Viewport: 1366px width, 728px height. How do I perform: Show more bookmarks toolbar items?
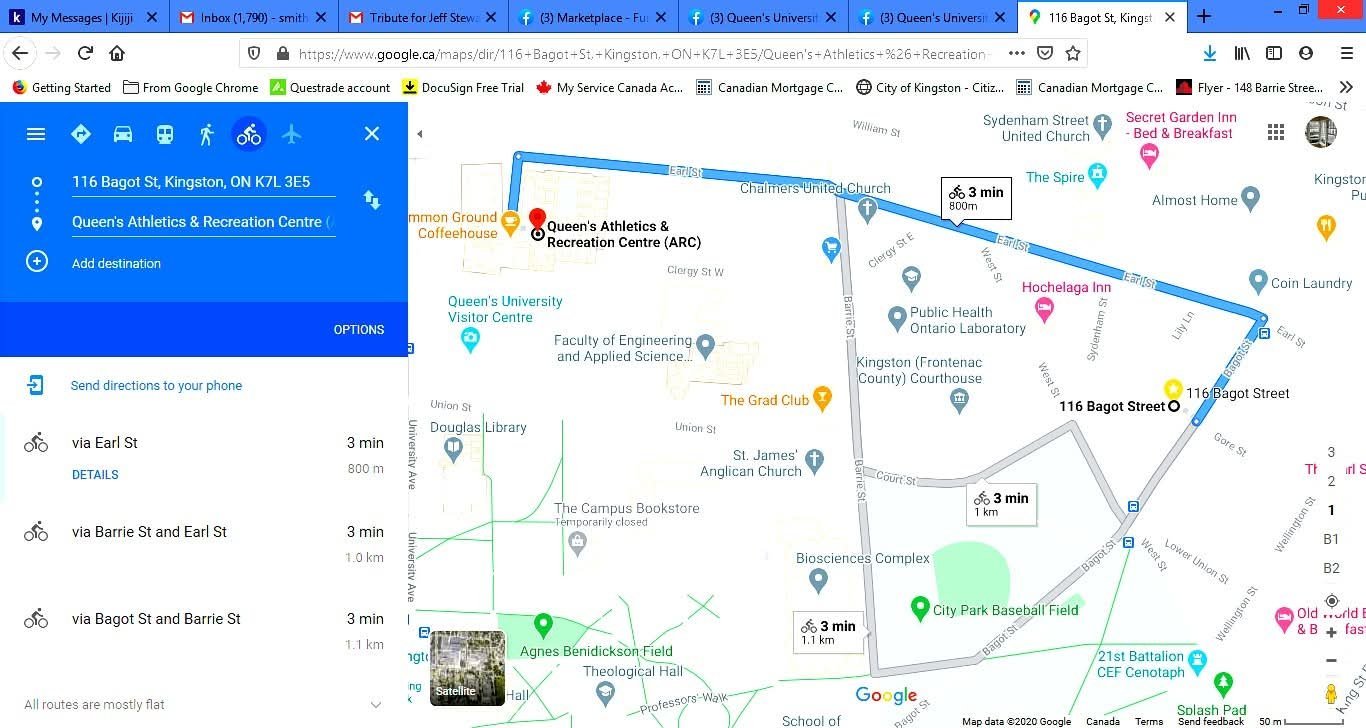coord(1346,87)
